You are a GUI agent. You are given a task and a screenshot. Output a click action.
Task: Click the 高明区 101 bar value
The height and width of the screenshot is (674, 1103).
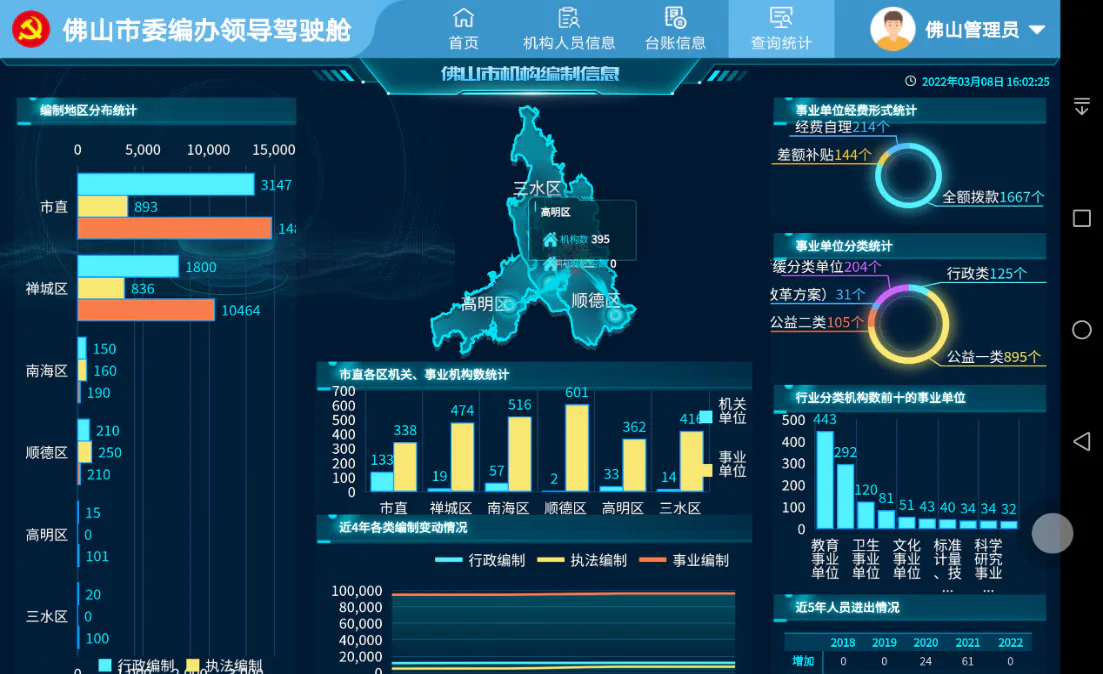[x=97, y=557]
